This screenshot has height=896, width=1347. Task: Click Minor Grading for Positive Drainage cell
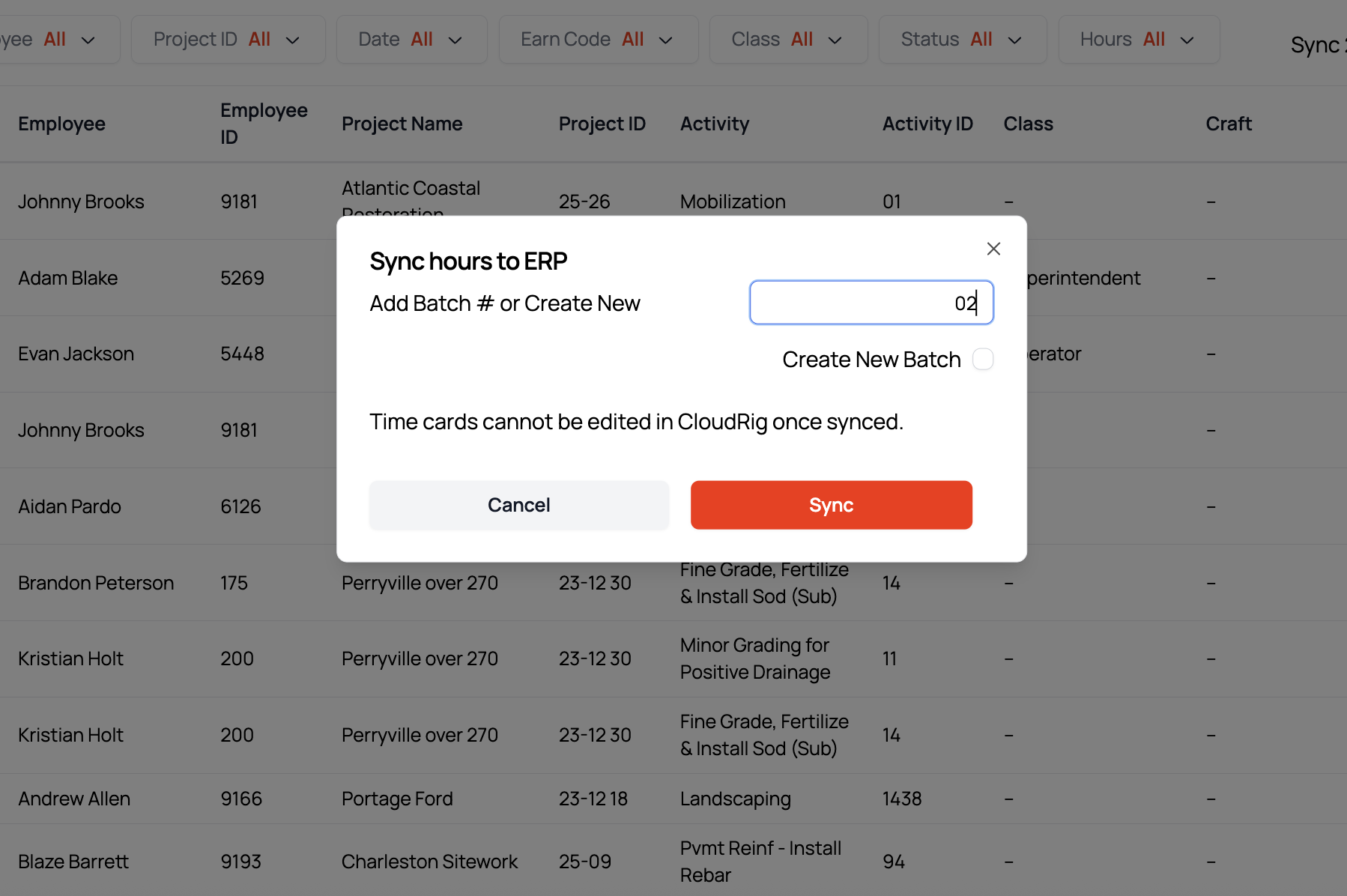tap(755, 659)
